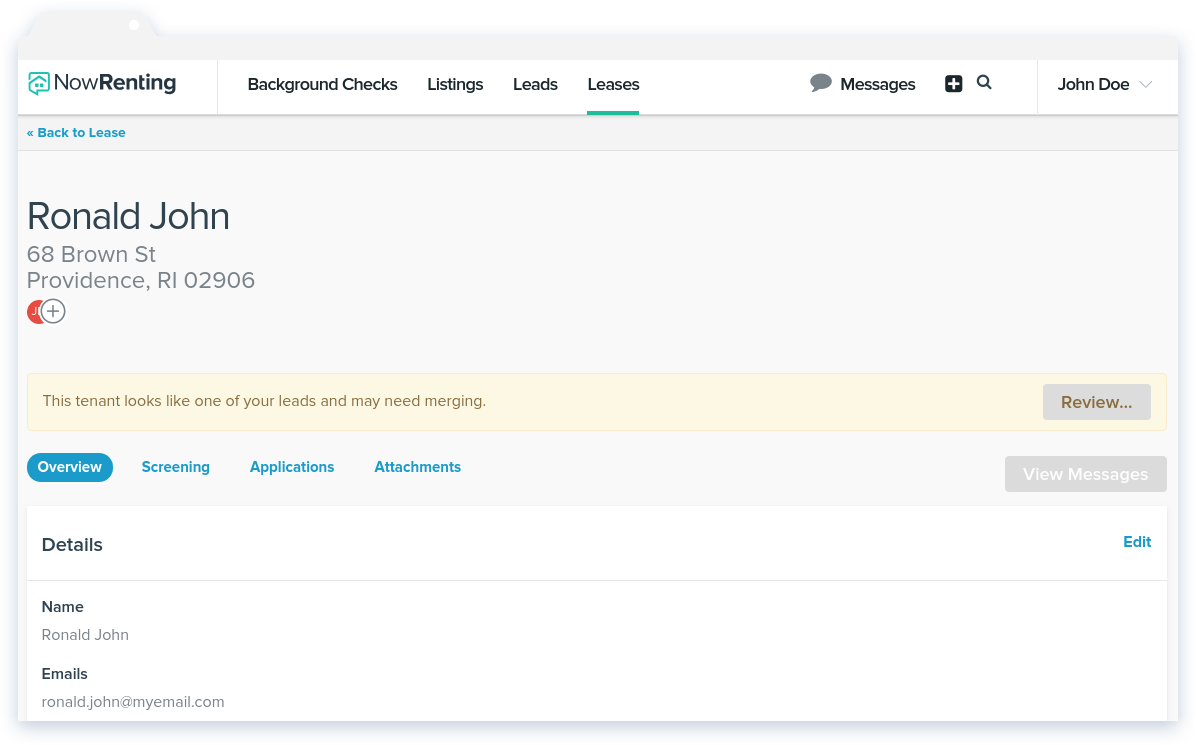Follow the Back to Lease link
1196x745 pixels.
coord(76,133)
